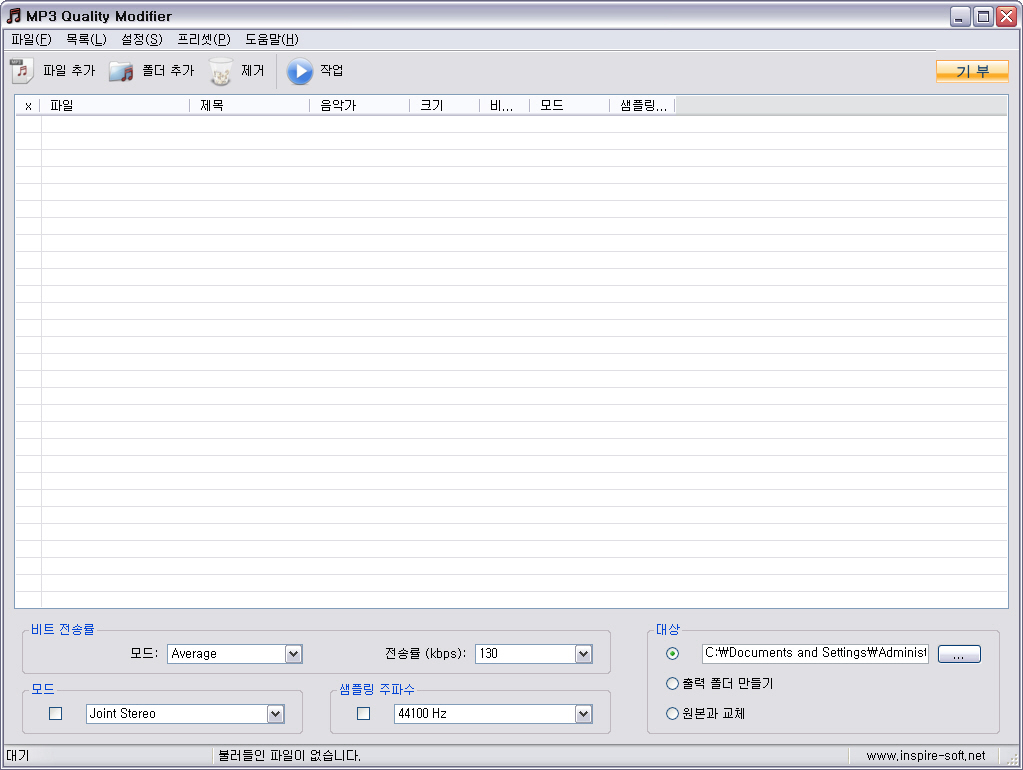Screen dimensions: 1023x770
Task: Open the Joint Stereo mode dropdown
Action: point(275,714)
